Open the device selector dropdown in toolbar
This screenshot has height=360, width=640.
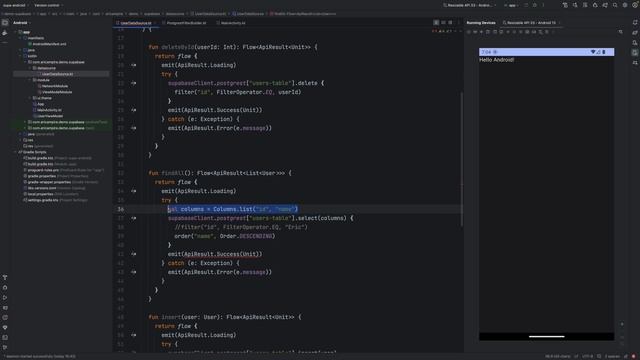(x=469, y=5)
